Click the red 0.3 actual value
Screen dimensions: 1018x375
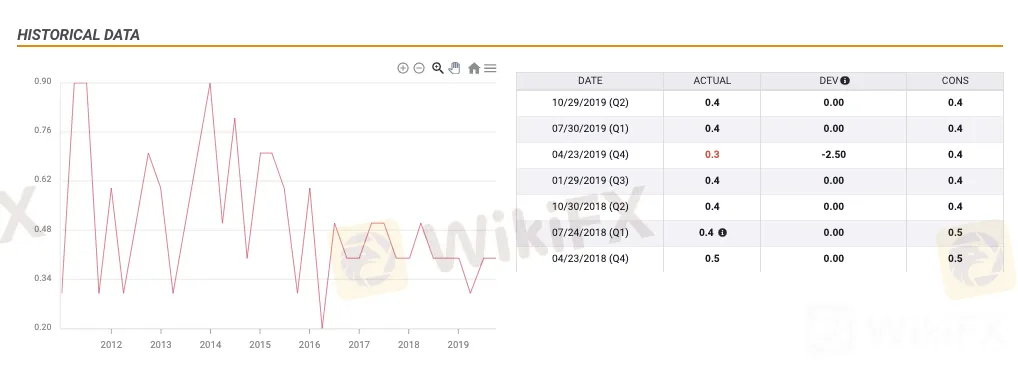click(712, 154)
